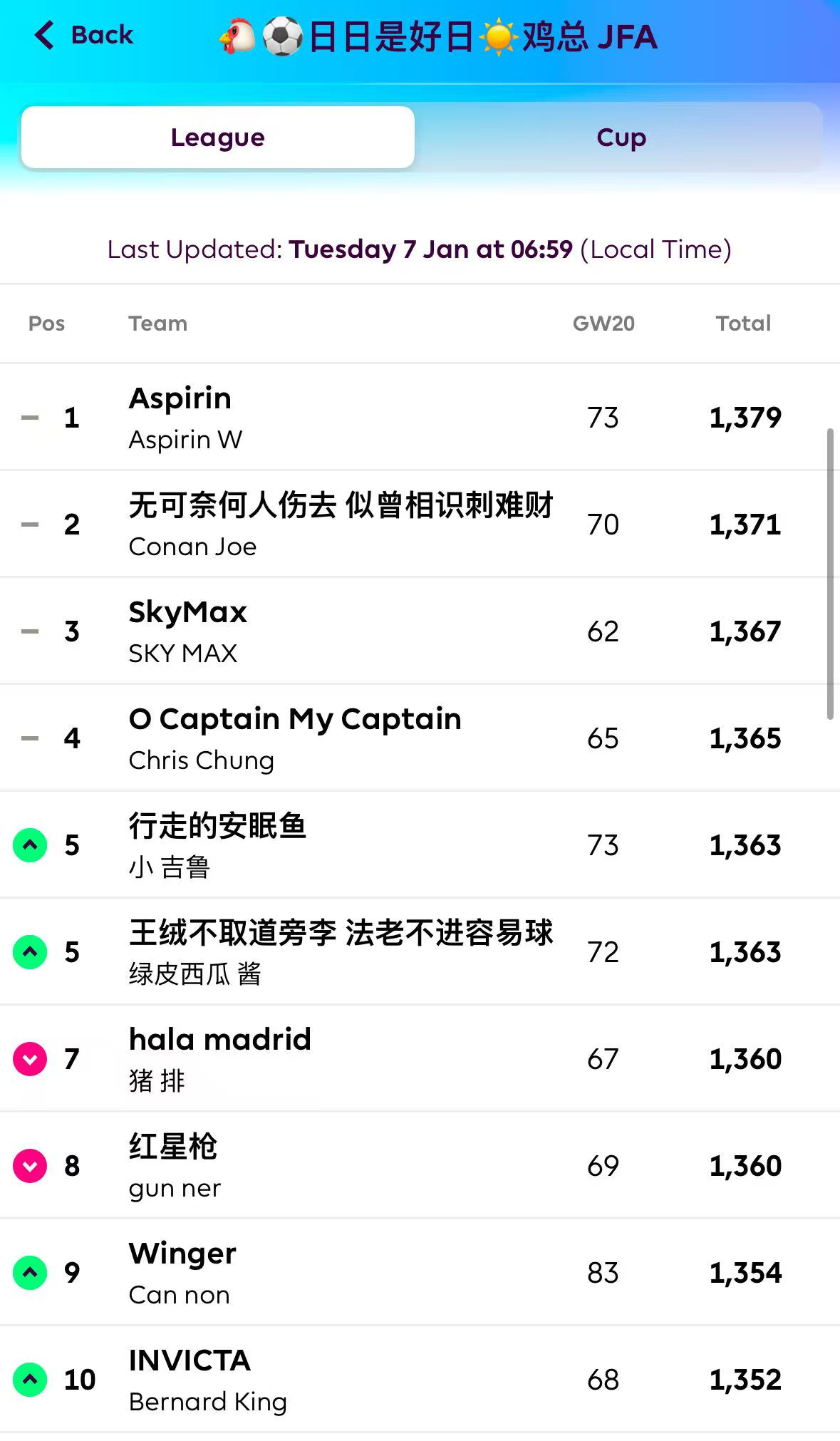The height and width of the screenshot is (1441, 840).
Task: Click the grey dash indicator beside Aspirin
Action: (30, 418)
